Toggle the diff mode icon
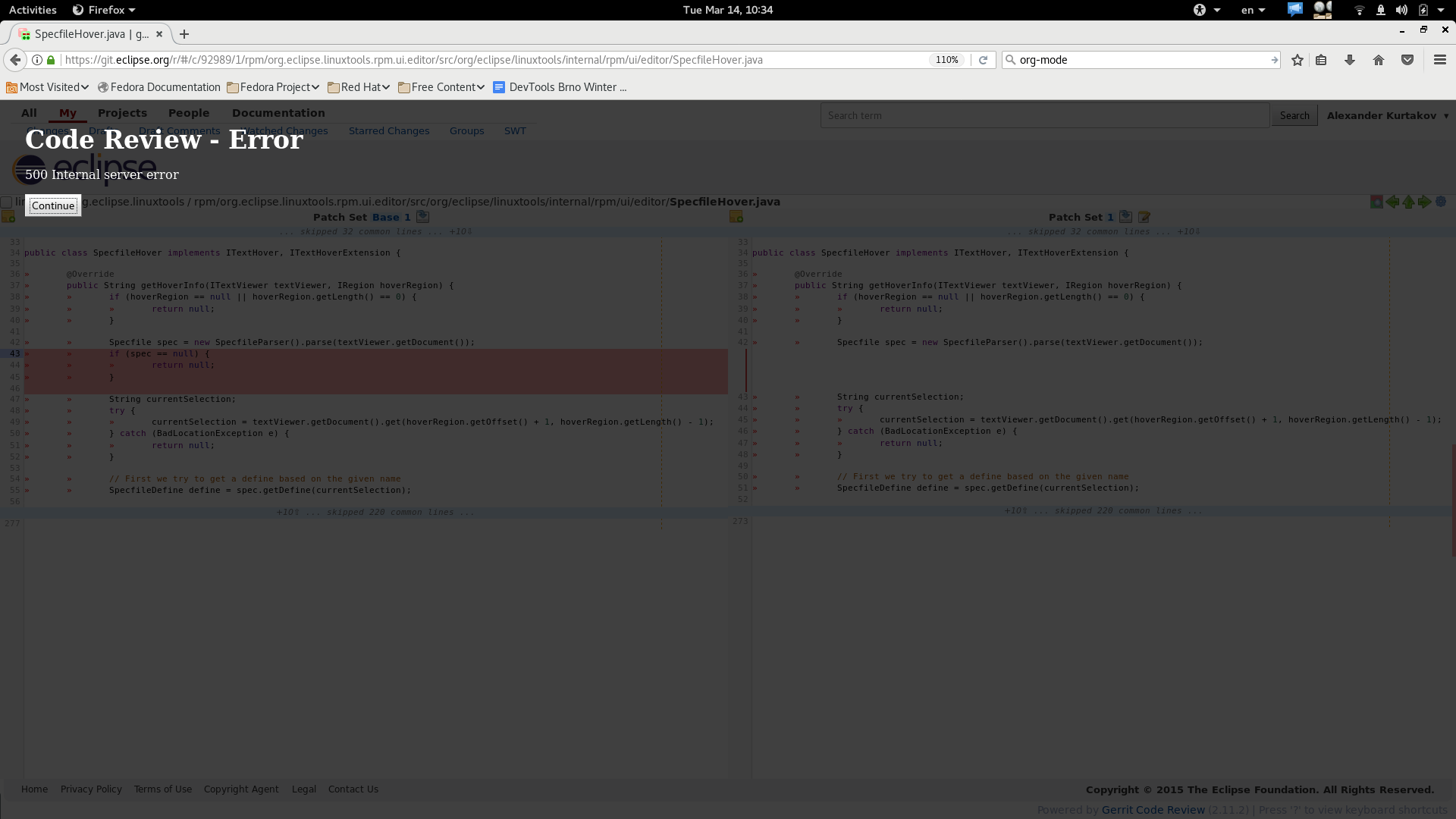 [1376, 202]
